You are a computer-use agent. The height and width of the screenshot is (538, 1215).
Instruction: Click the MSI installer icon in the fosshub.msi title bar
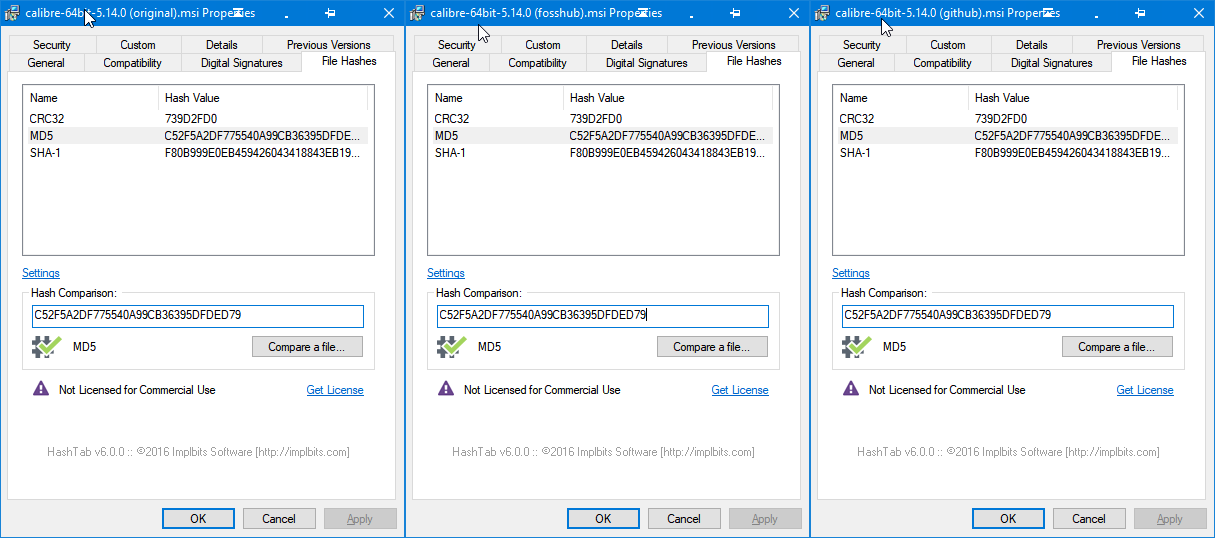(418, 13)
